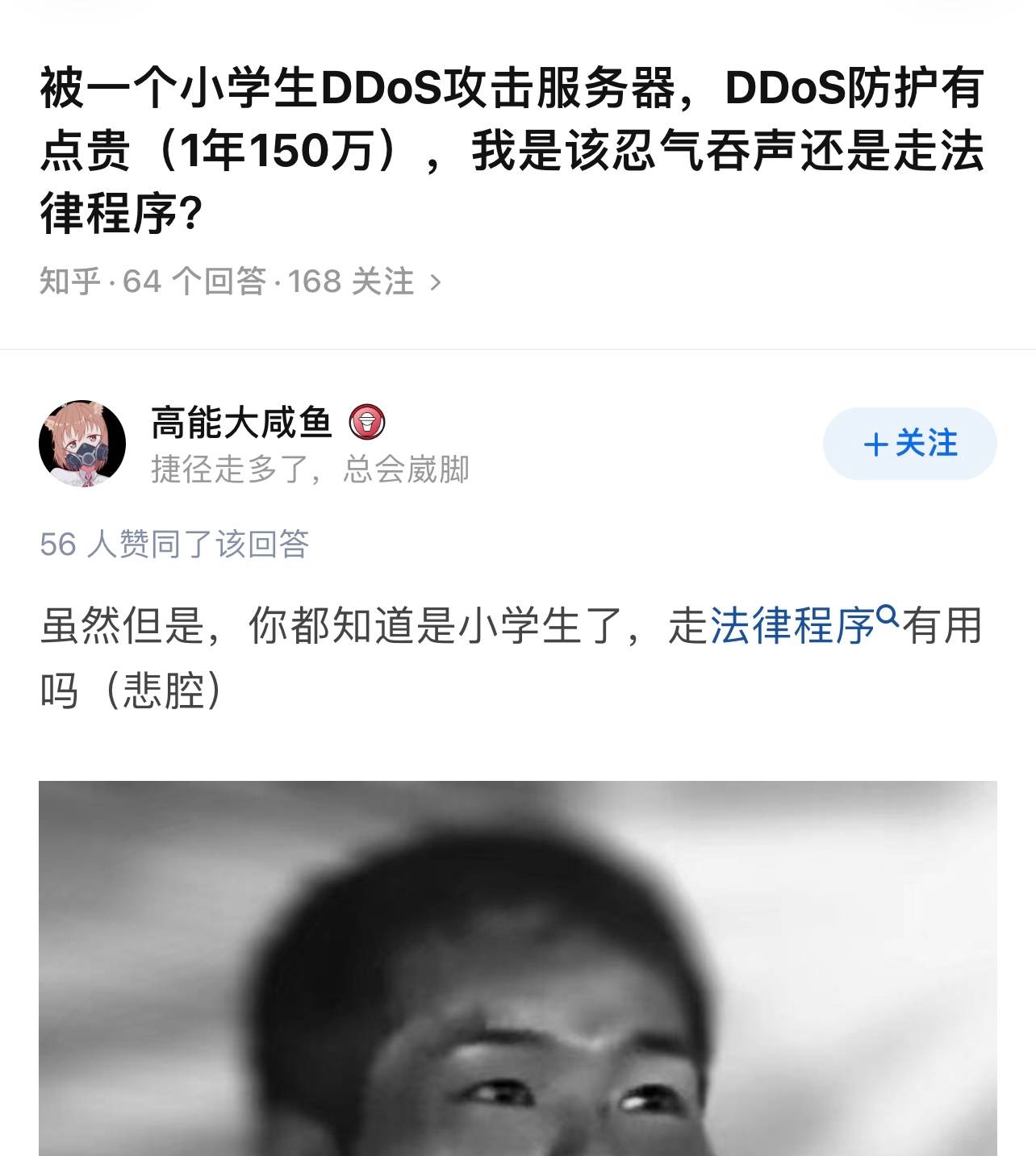Tap the 知乎 source label
Viewport: 1036px width, 1156px height.
click(70, 282)
